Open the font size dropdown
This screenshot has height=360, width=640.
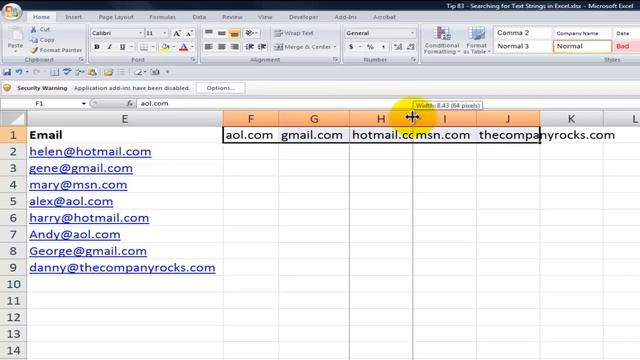[164, 33]
